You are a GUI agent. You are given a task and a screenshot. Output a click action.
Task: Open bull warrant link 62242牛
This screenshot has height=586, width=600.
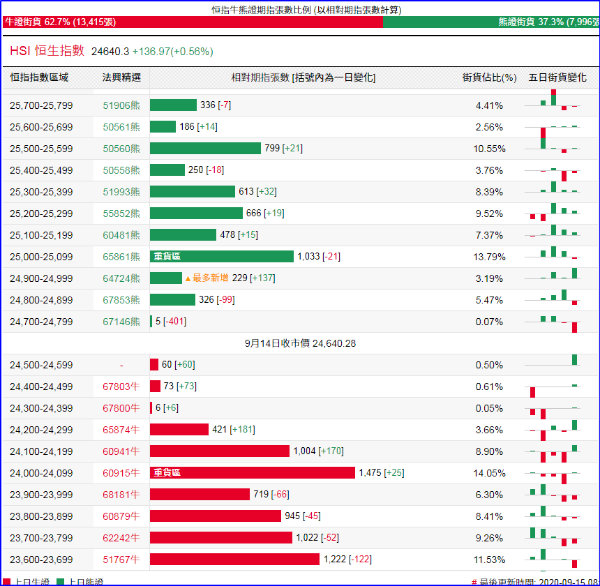tap(121, 538)
